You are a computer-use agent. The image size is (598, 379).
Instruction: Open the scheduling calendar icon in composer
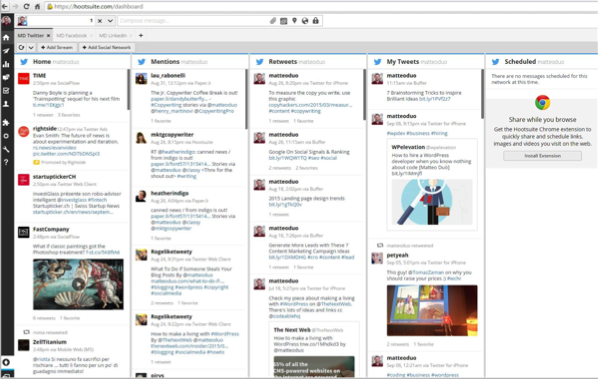pyautogui.click(x=283, y=21)
